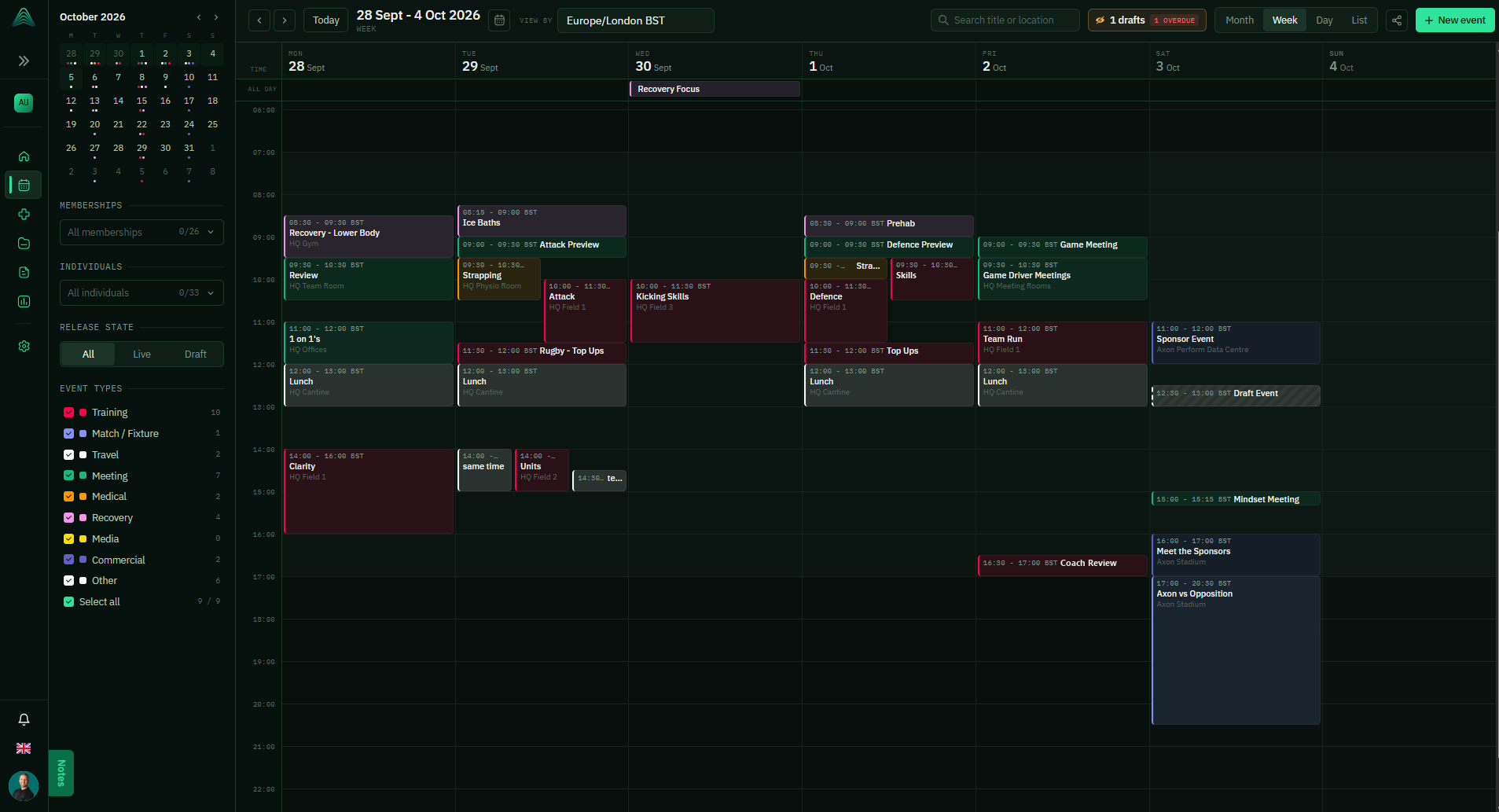Screen dimensions: 1499x812
Task: Switch to Month view
Action: (x=1240, y=20)
